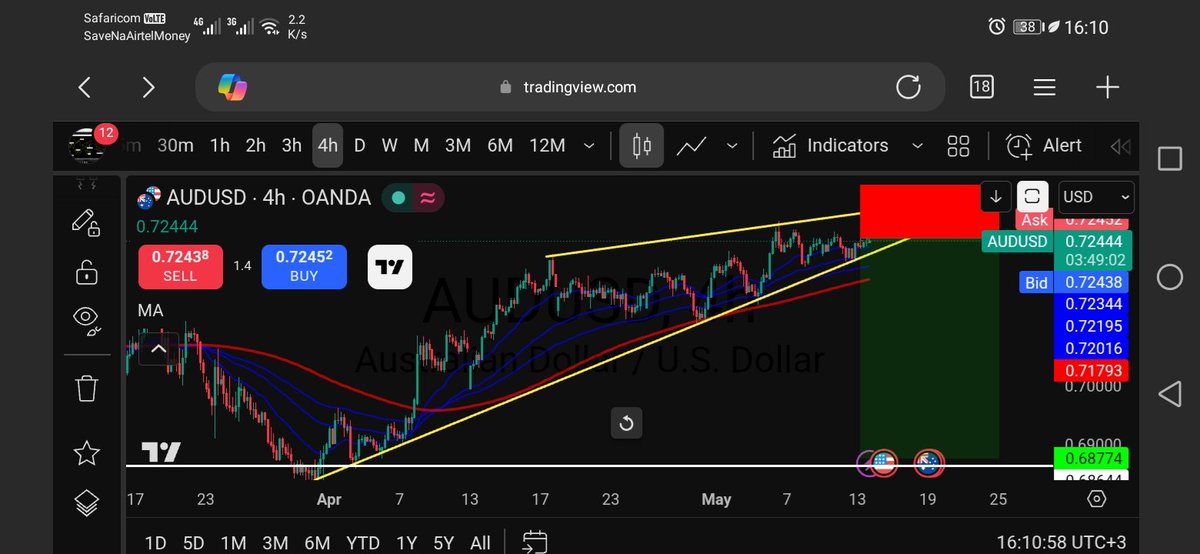Reset chart view with circular arrow button
1200x554 pixels.
[626, 423]
